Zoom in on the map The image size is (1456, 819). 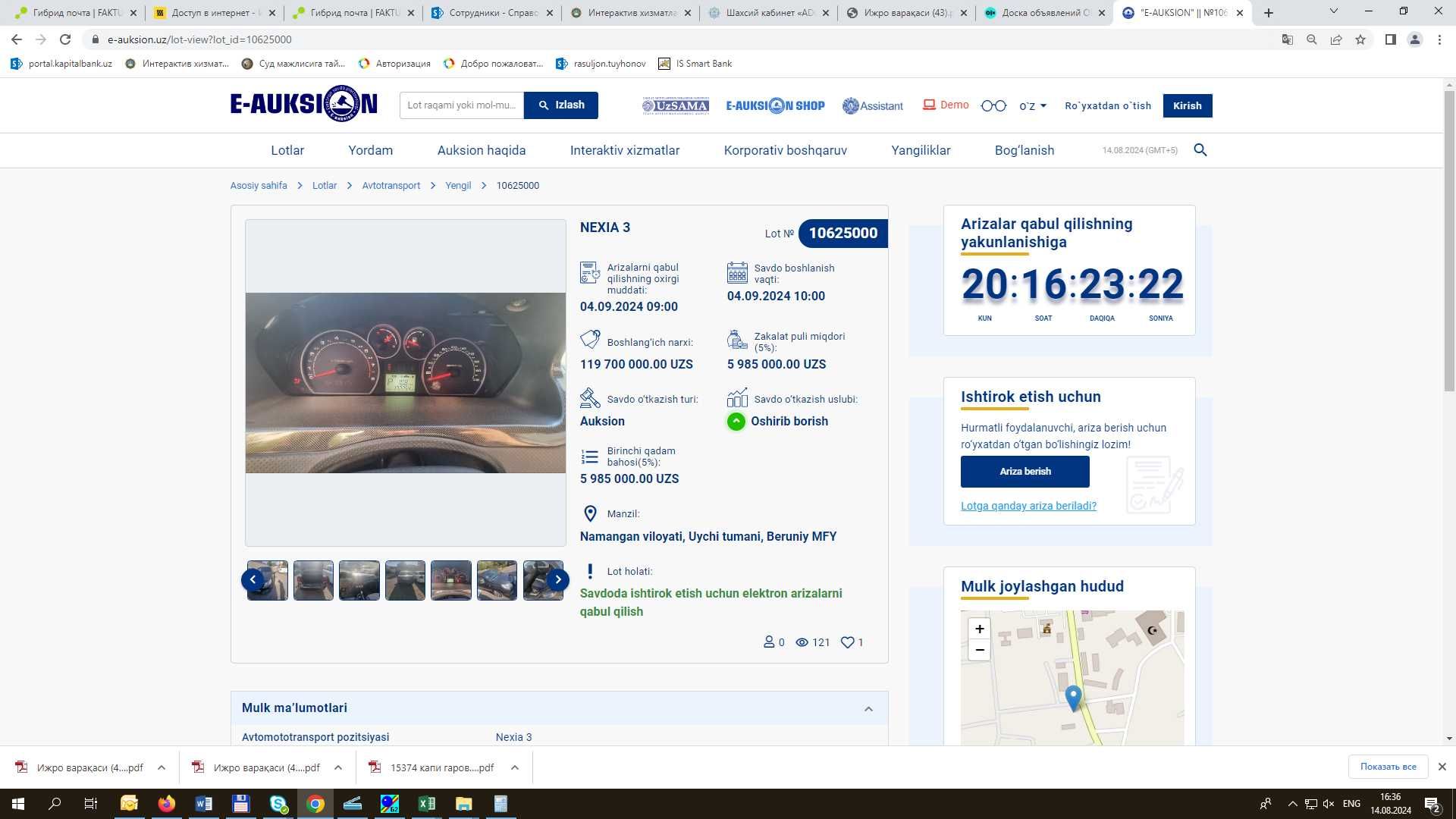[979, 629]
